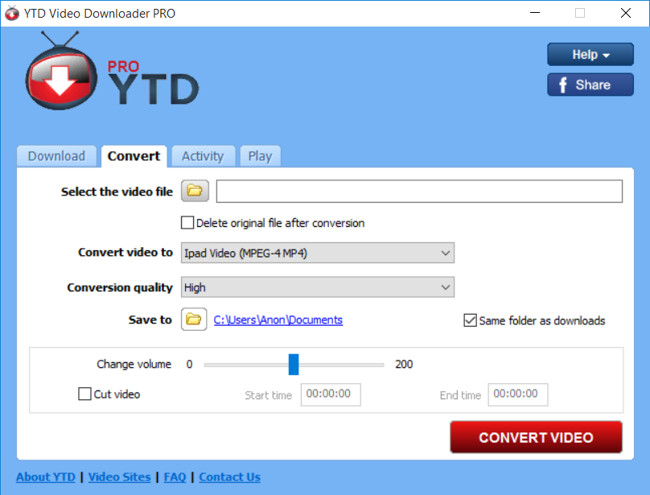
Task: Open the Help dropdown menu
Action: tap(590, 54)
